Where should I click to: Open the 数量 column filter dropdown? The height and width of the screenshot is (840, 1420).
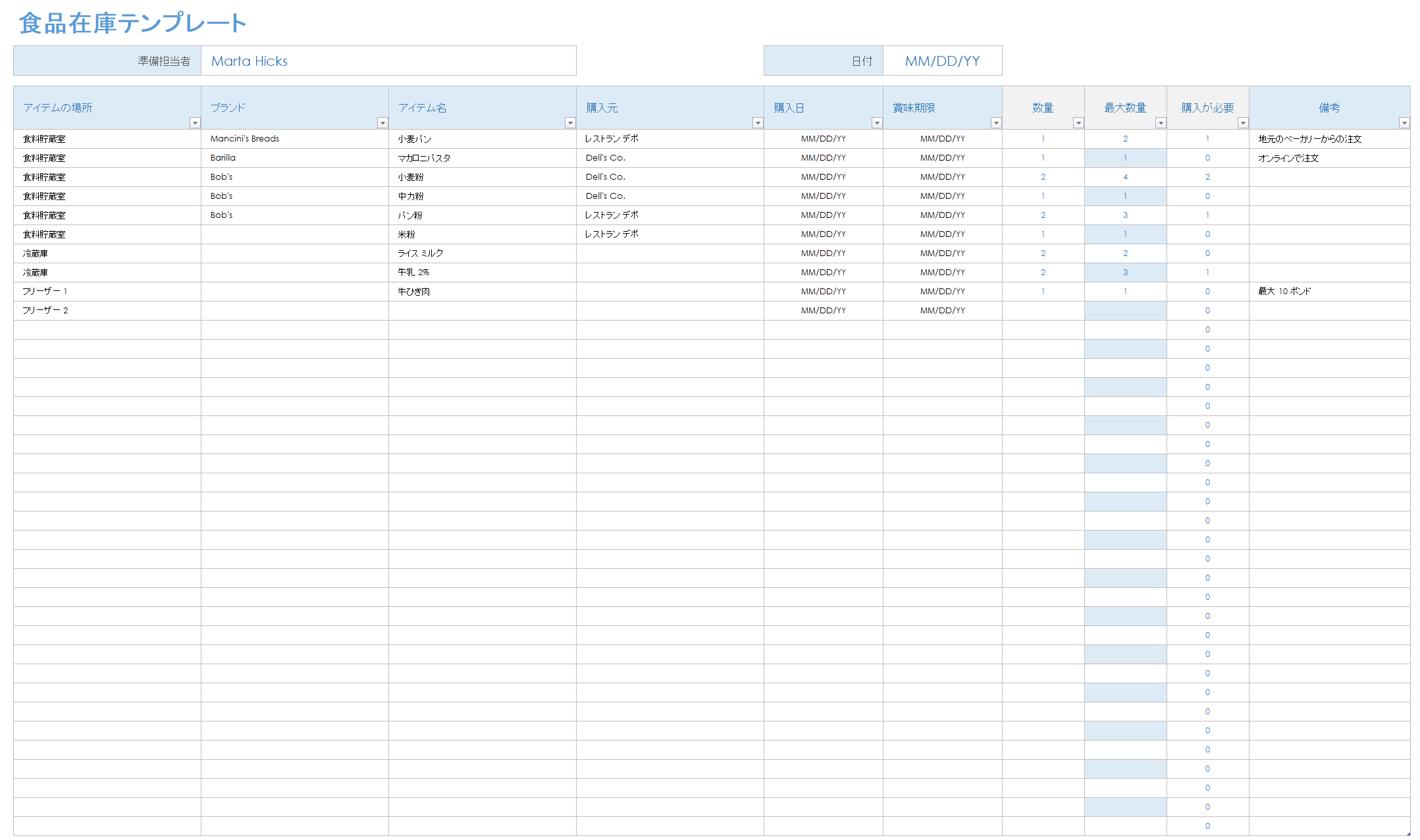(x=1078, y=123)
